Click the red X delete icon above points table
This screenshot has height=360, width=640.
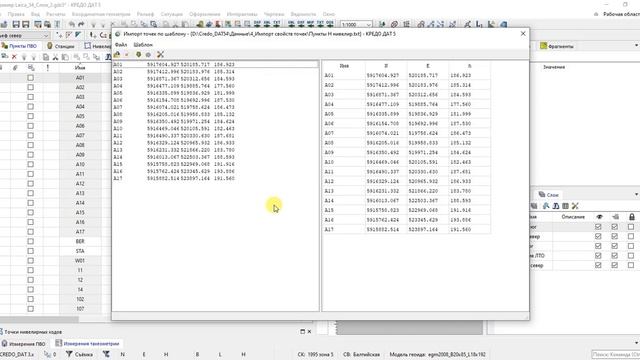point(14,57)
